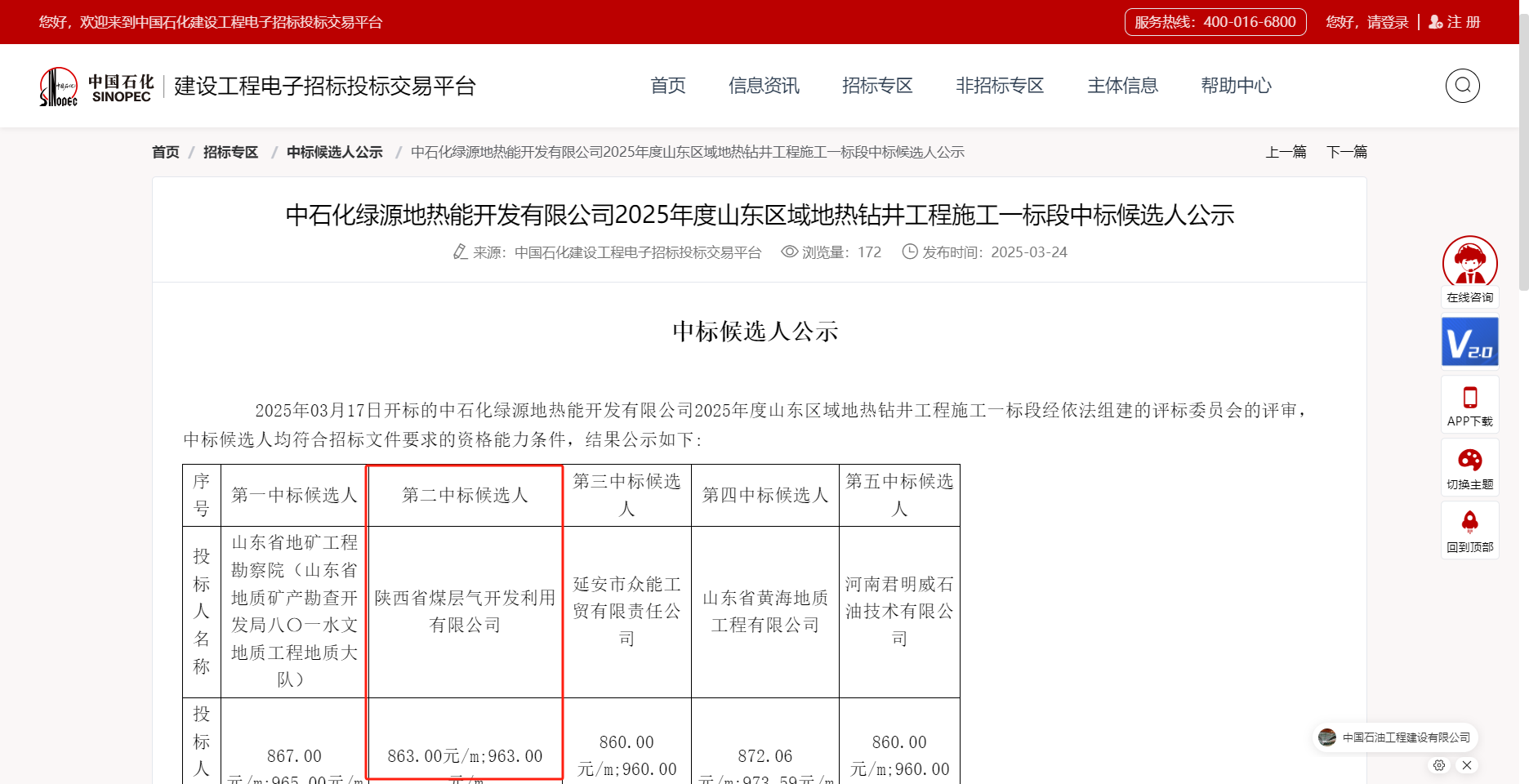Click the V2.0 version badge
Viewport: 1529px width, 784px height.
pos(1469,342)
